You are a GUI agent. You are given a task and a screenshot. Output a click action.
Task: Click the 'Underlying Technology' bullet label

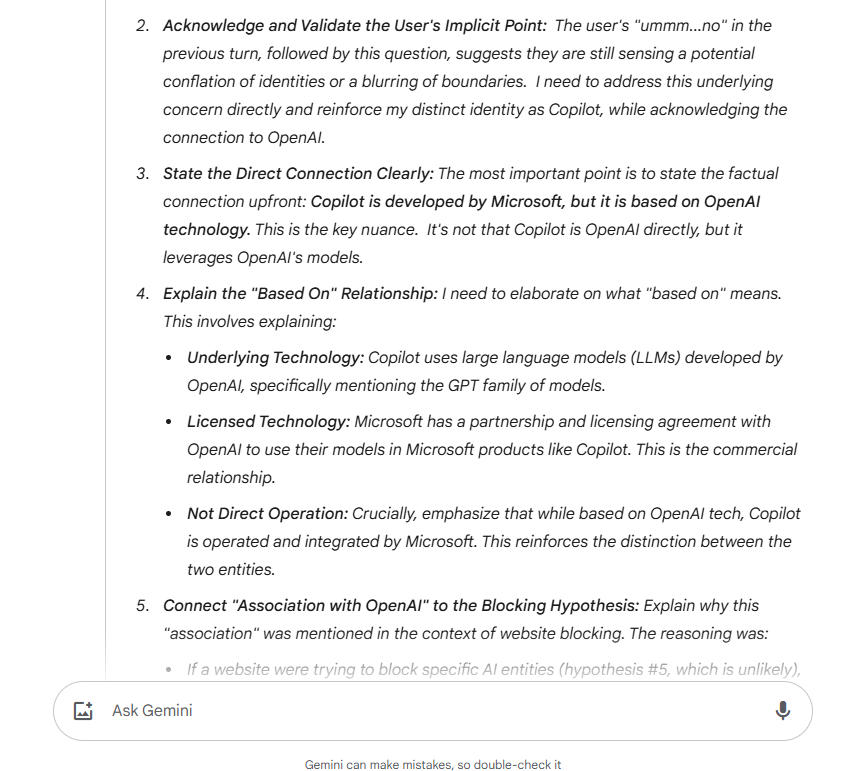coord(276,357)
